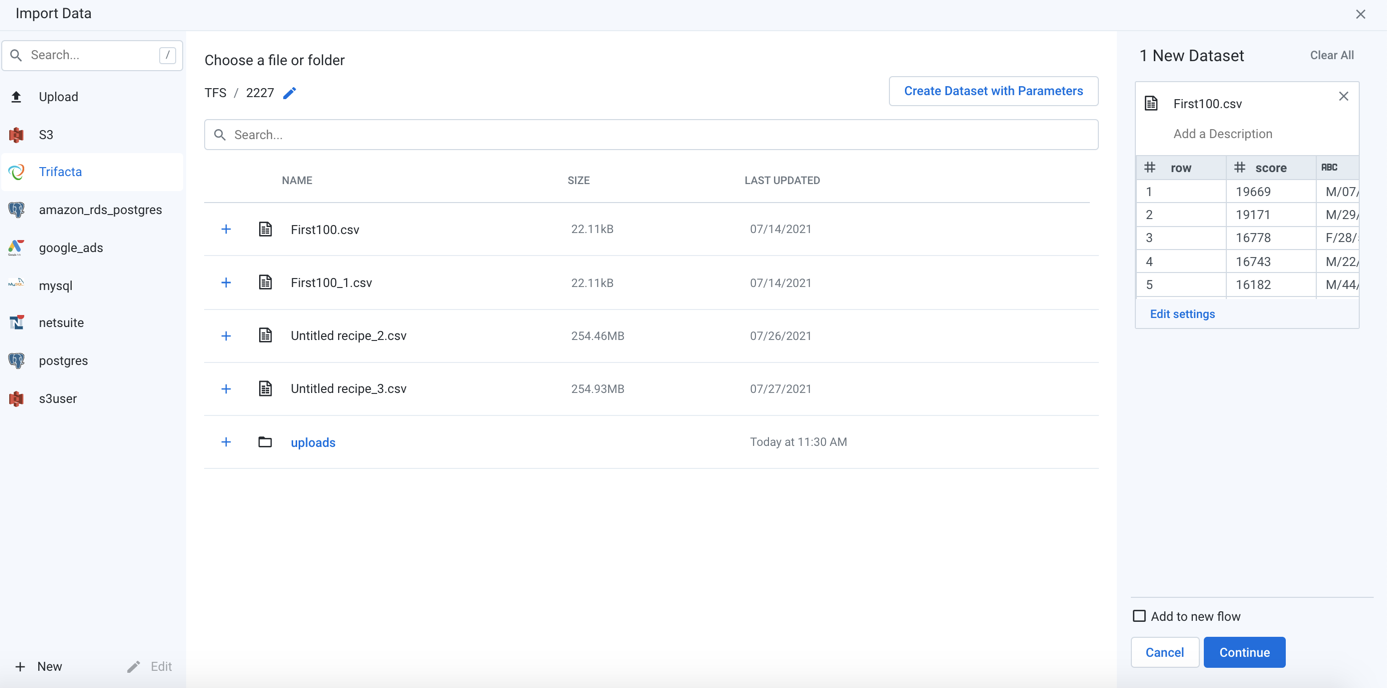Open Edit settings for First100.csv
The width and height of the screenshot is (1387, 688).
[1182, 314]
